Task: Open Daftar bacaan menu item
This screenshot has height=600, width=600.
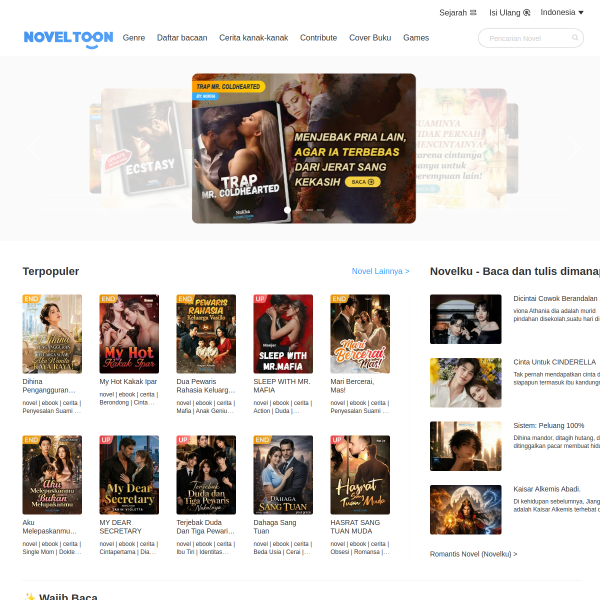Action: [x=182, y=38]
